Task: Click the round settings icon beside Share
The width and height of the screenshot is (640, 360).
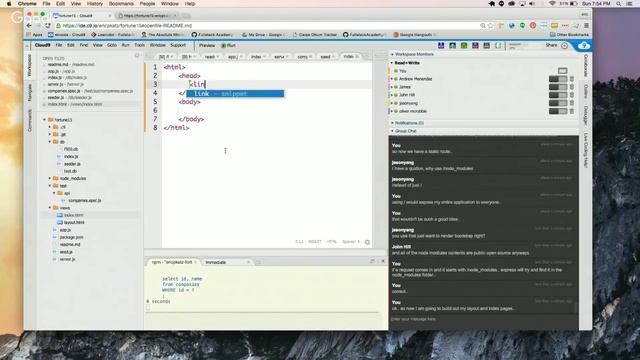Action: pos(564,46)
